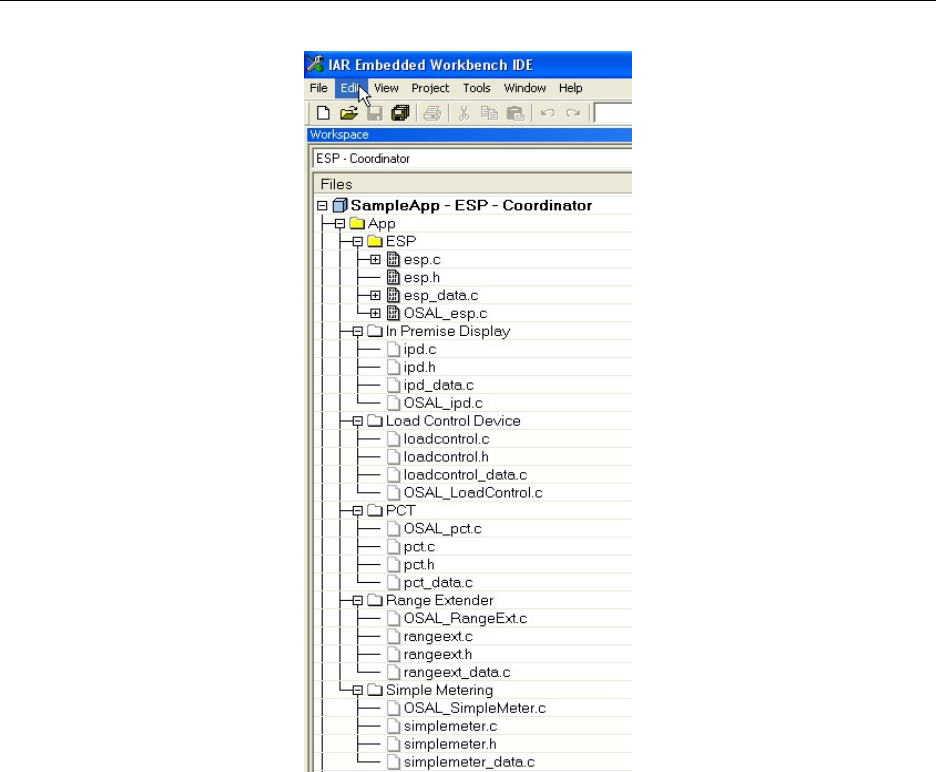Screen dimensions: 936x772
Task: Select the OSAL_ipd.c file
Action: tap(443, 403)
